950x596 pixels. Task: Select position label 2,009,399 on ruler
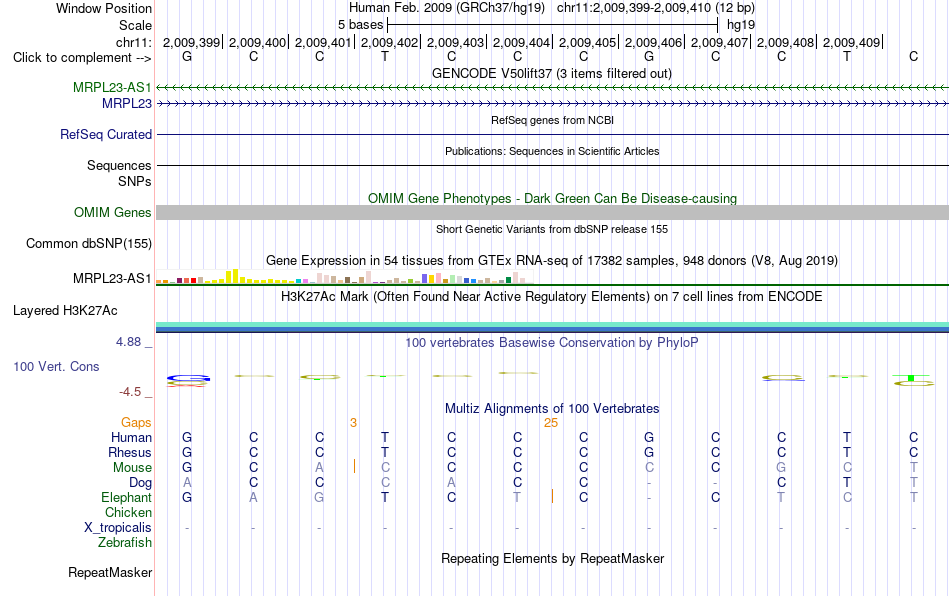(x=191, y=42)
